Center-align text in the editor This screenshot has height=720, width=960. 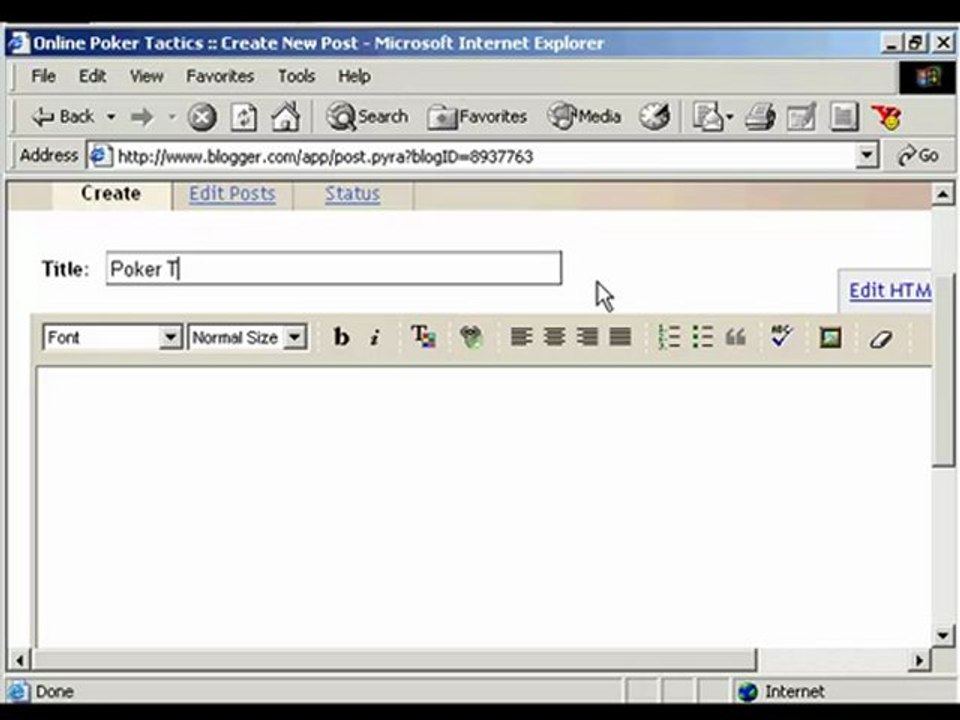[x=554, y=337]
